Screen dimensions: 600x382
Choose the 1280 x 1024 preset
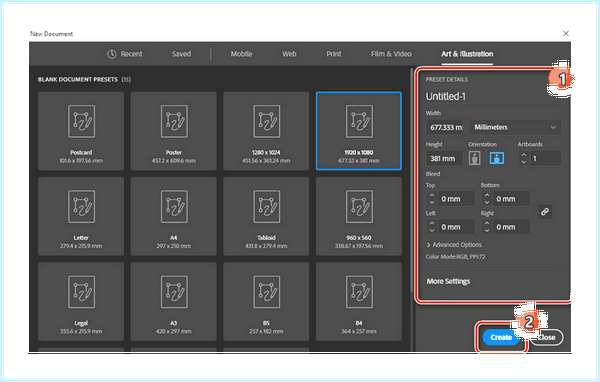266,131
